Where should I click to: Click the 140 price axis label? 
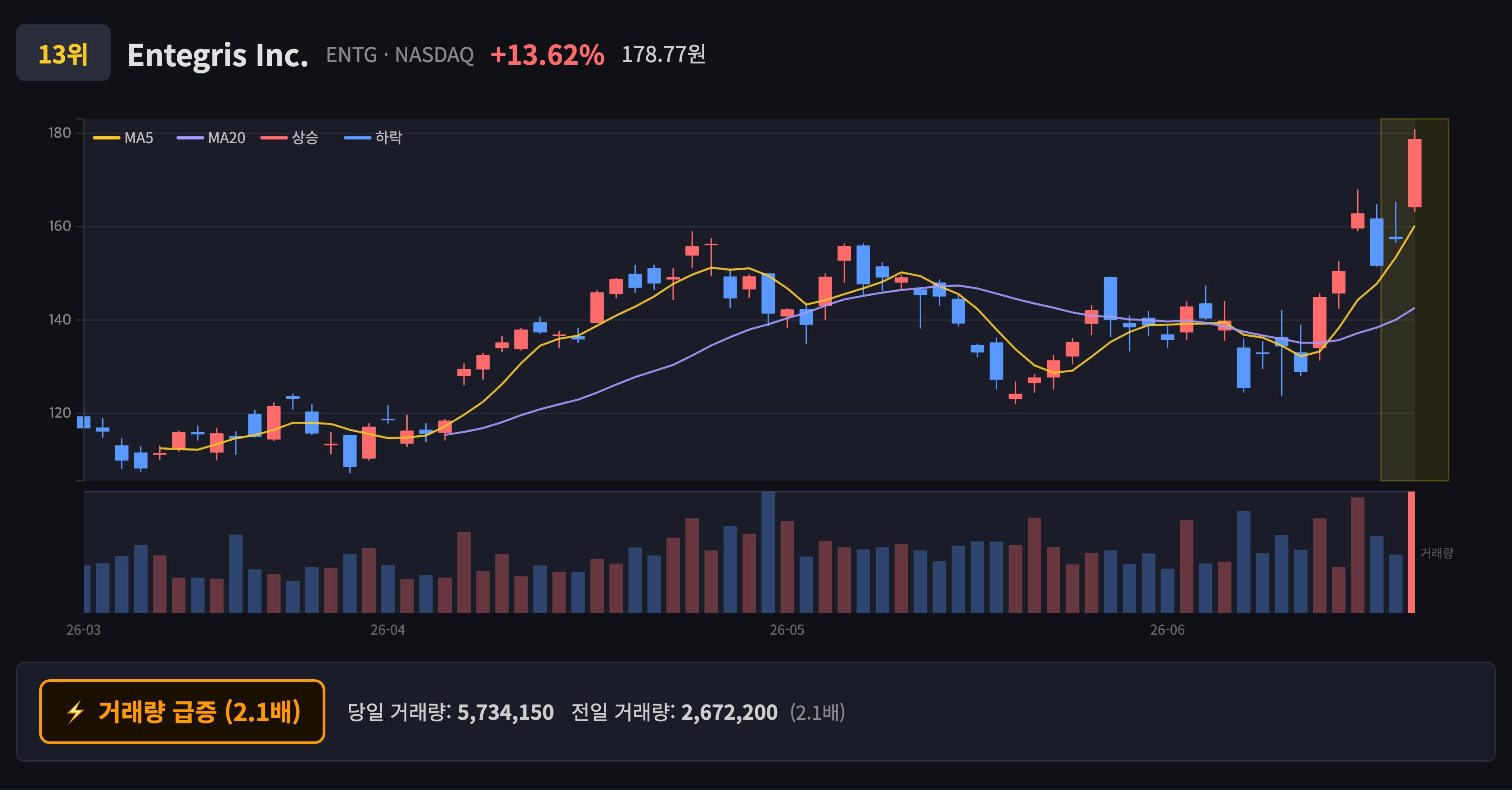coord(59,320)
